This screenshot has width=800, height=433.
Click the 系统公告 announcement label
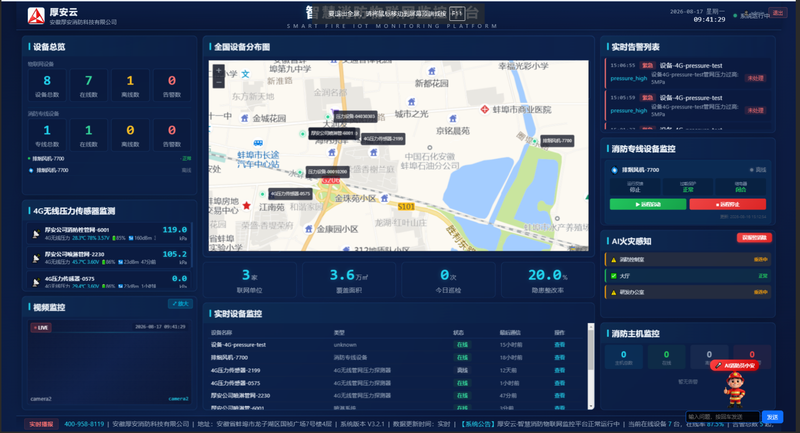(478, 424)
